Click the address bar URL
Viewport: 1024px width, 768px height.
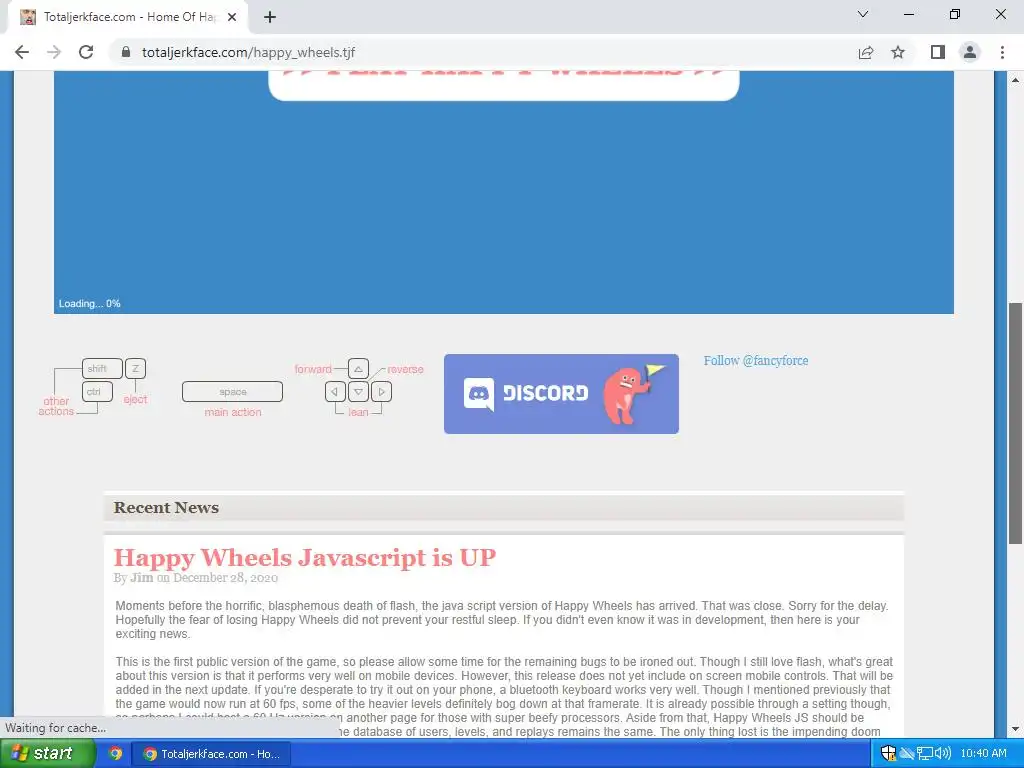249,52
